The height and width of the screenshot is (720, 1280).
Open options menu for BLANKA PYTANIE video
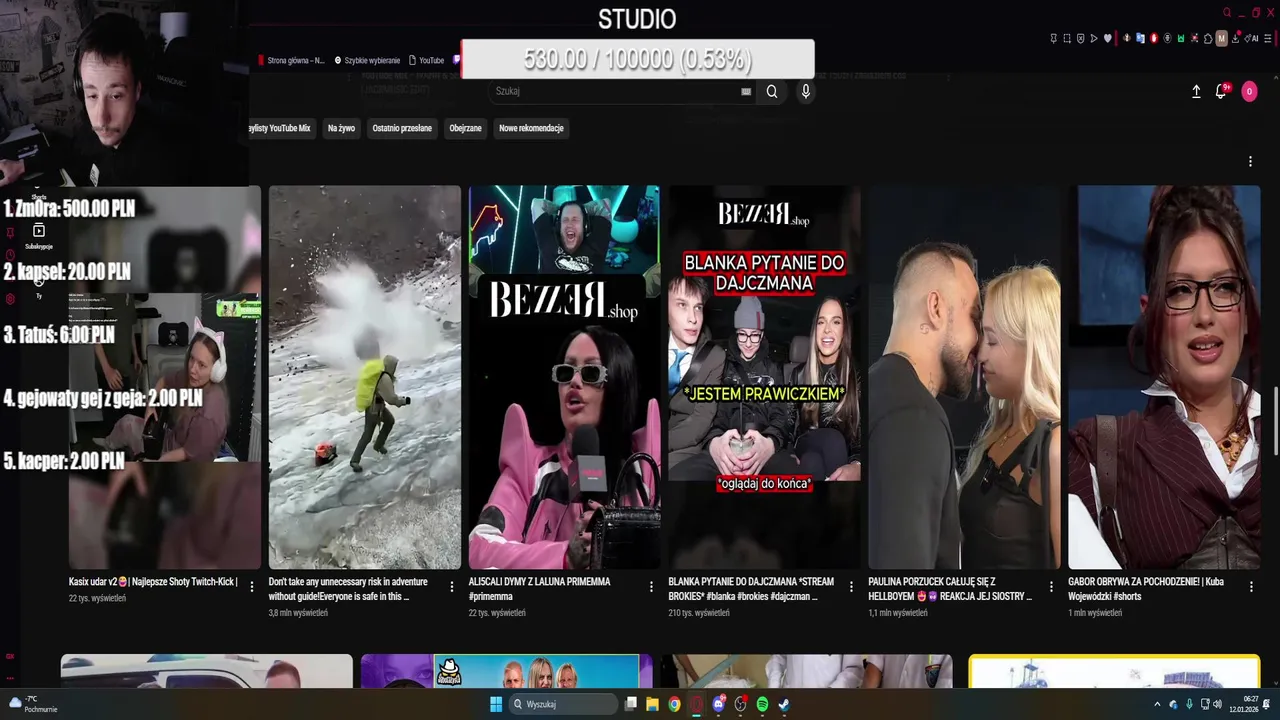tap(851, 587)
